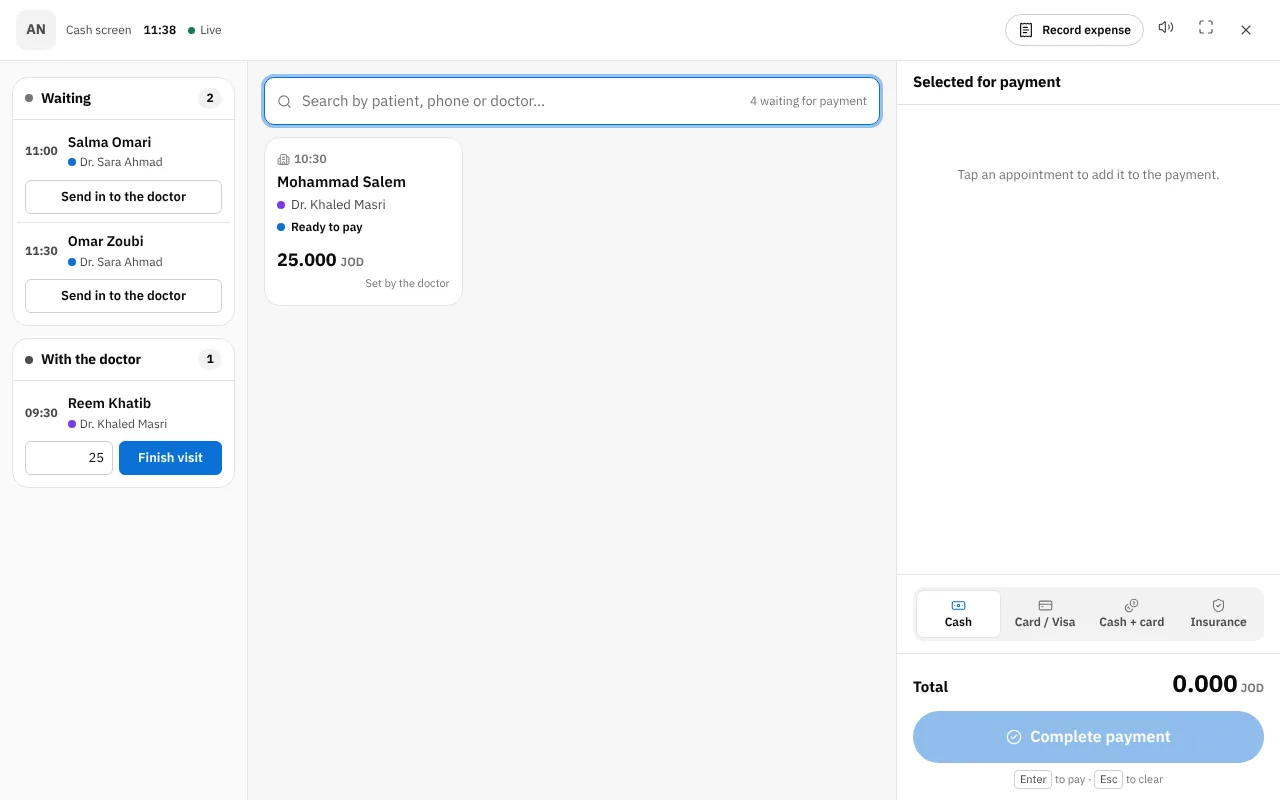Click the Esc key hint
1280x800 pixels.
tap(1108, 780)
